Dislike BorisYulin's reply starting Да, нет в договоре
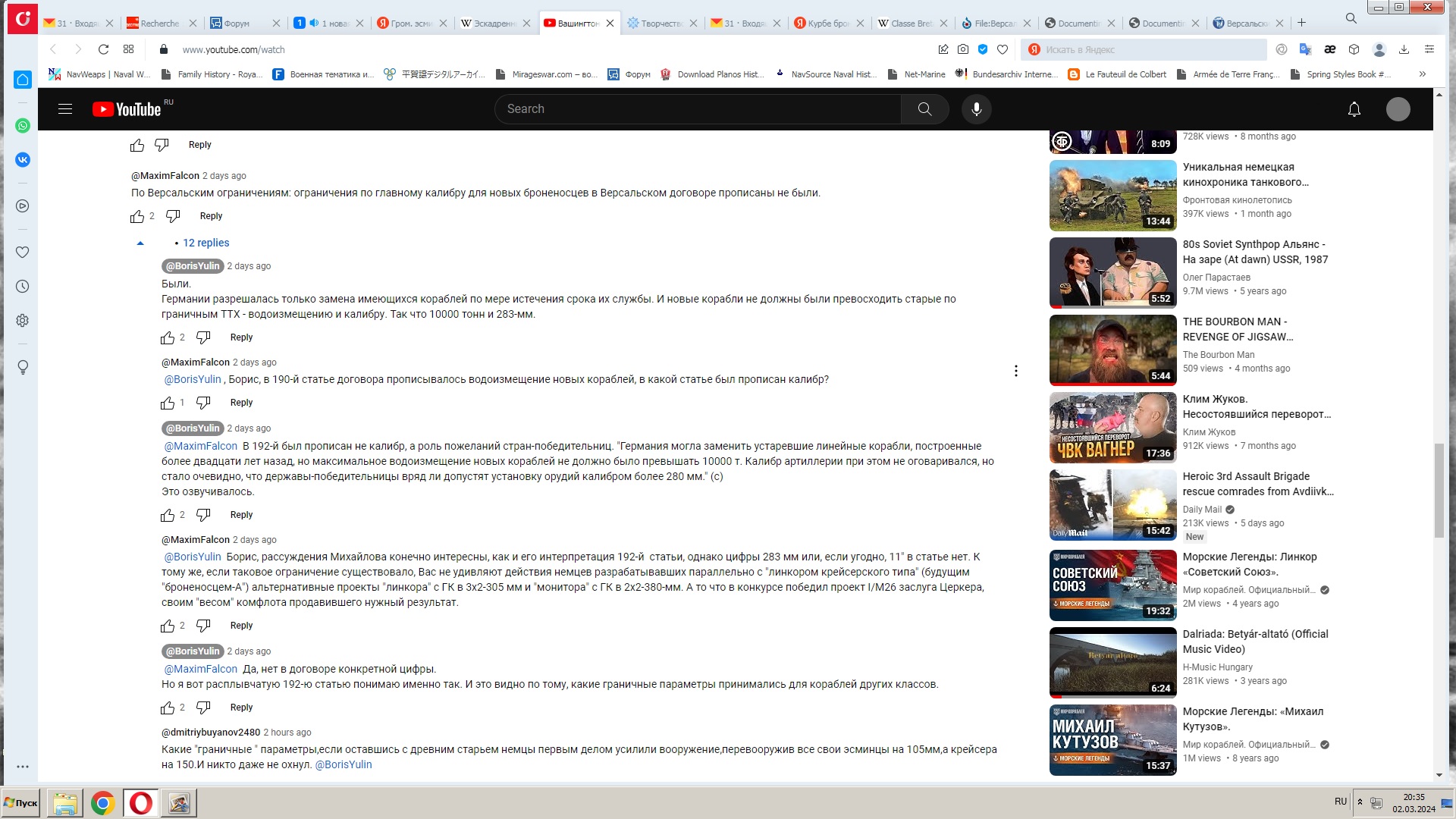This screenshot has height=819, width=1456. click(x=203, y=708)
